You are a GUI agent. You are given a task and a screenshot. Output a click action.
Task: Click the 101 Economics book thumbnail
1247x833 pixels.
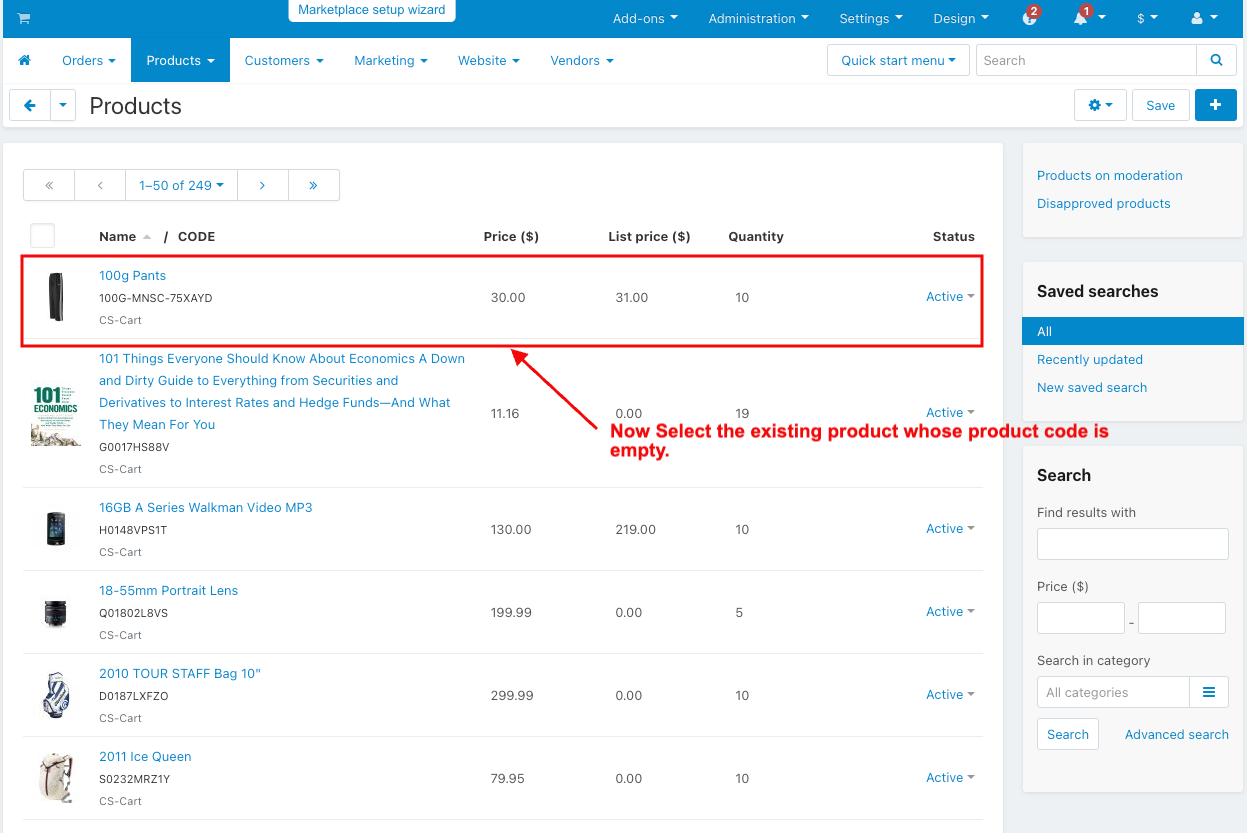(x=56, y=414)
